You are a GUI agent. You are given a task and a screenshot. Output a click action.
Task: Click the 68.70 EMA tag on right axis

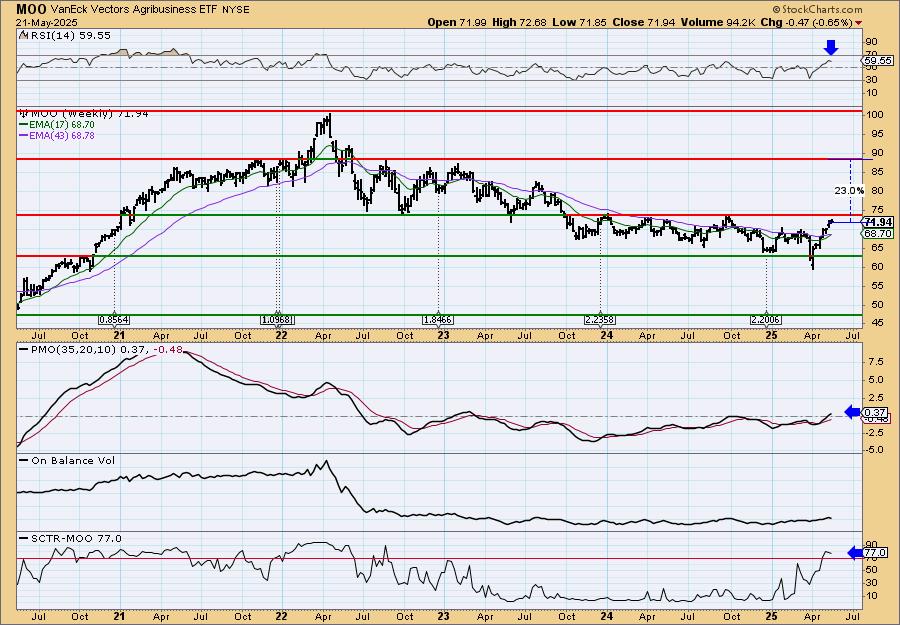(x=878, y=234)
